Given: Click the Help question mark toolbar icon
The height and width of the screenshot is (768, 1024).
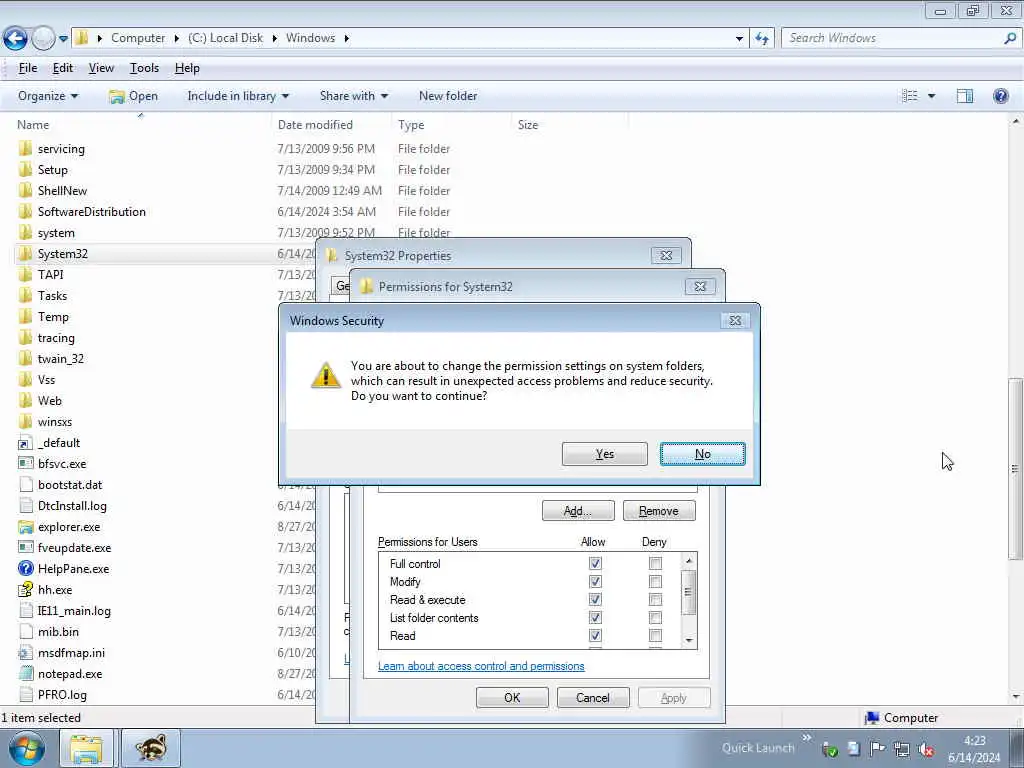Looking at the screenshot, I should [1000, 96].
